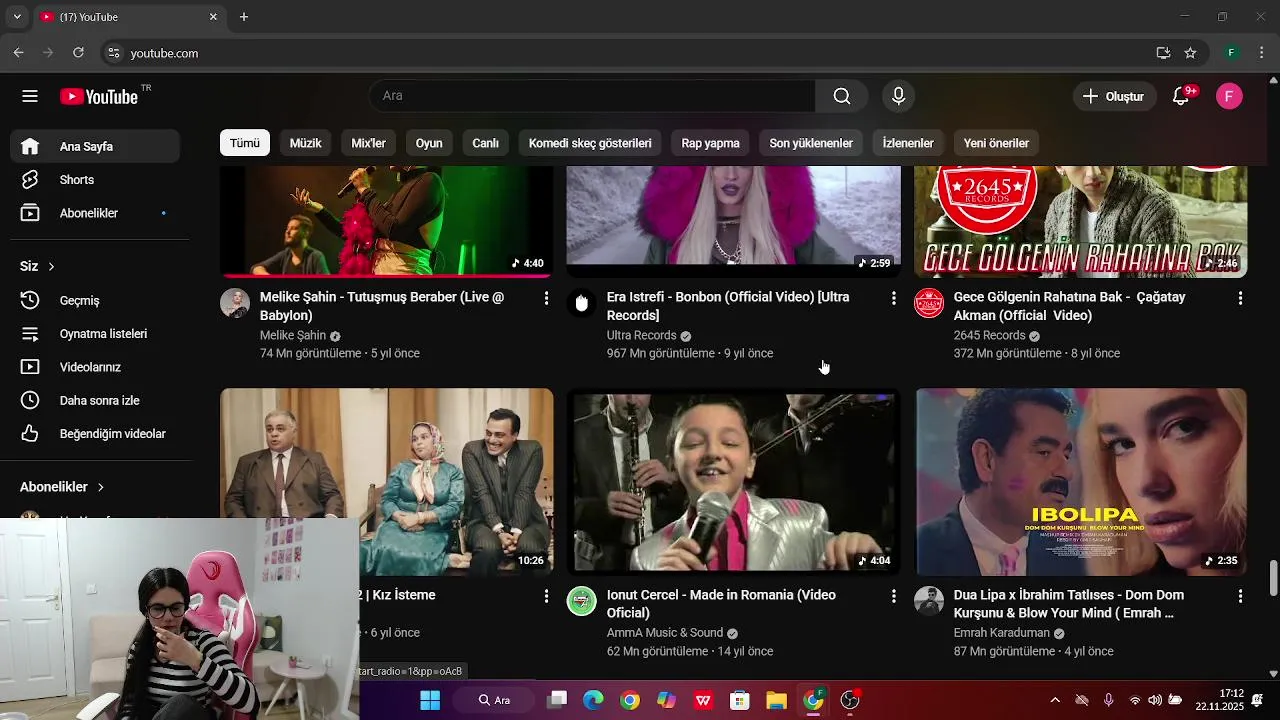Open options for Melike Şahin video

546,298
